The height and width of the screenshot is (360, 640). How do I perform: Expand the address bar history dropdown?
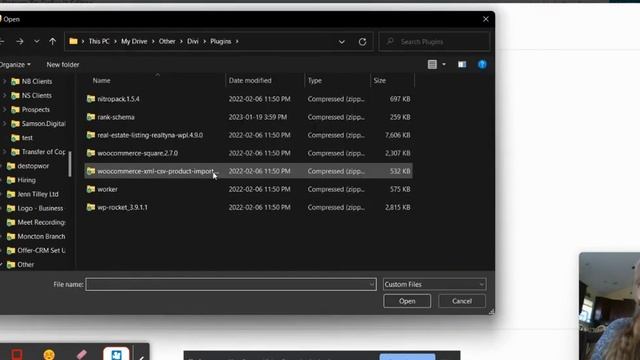(342, 42)
